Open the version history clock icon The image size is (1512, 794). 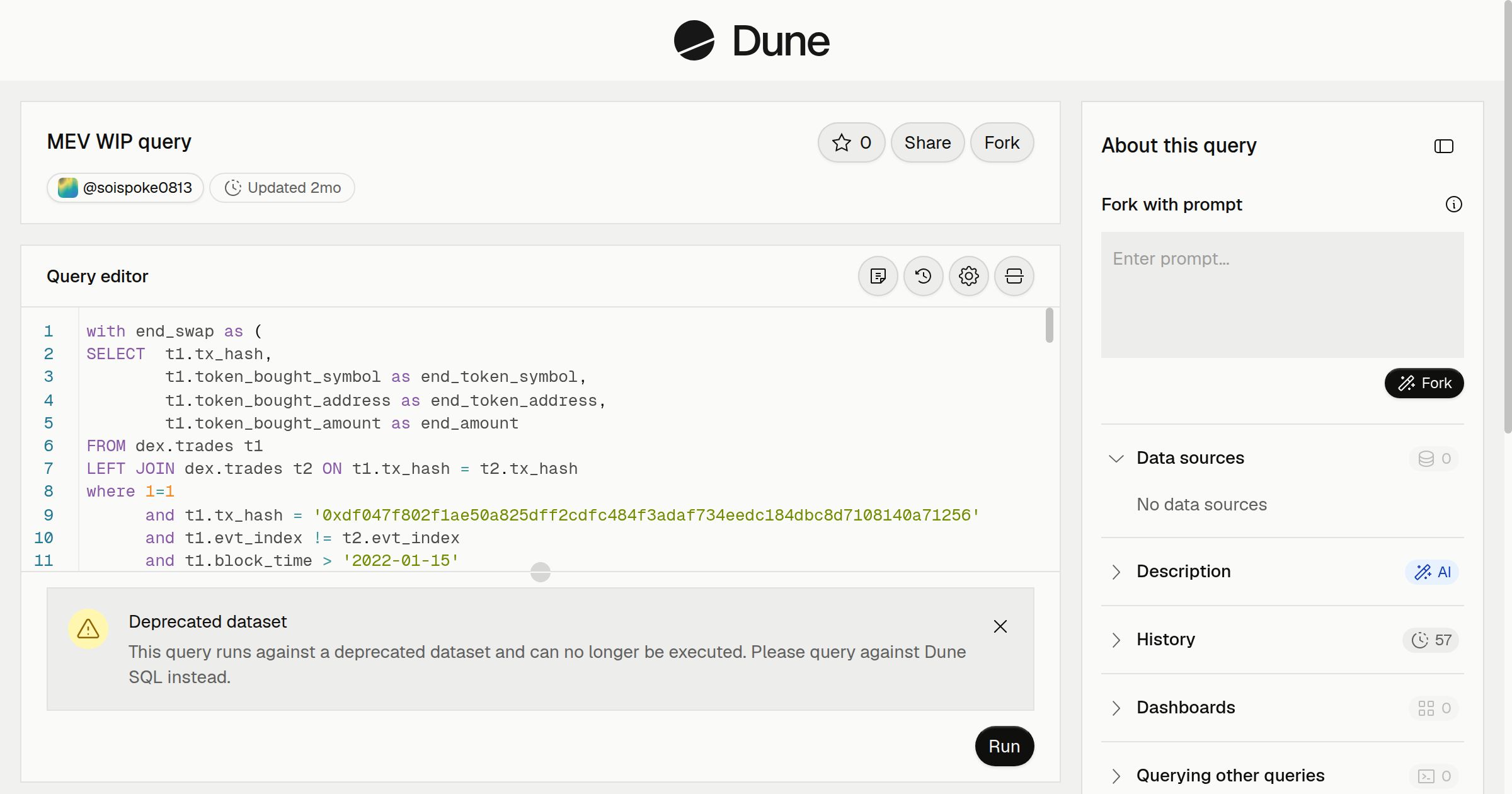coord(923,276)
